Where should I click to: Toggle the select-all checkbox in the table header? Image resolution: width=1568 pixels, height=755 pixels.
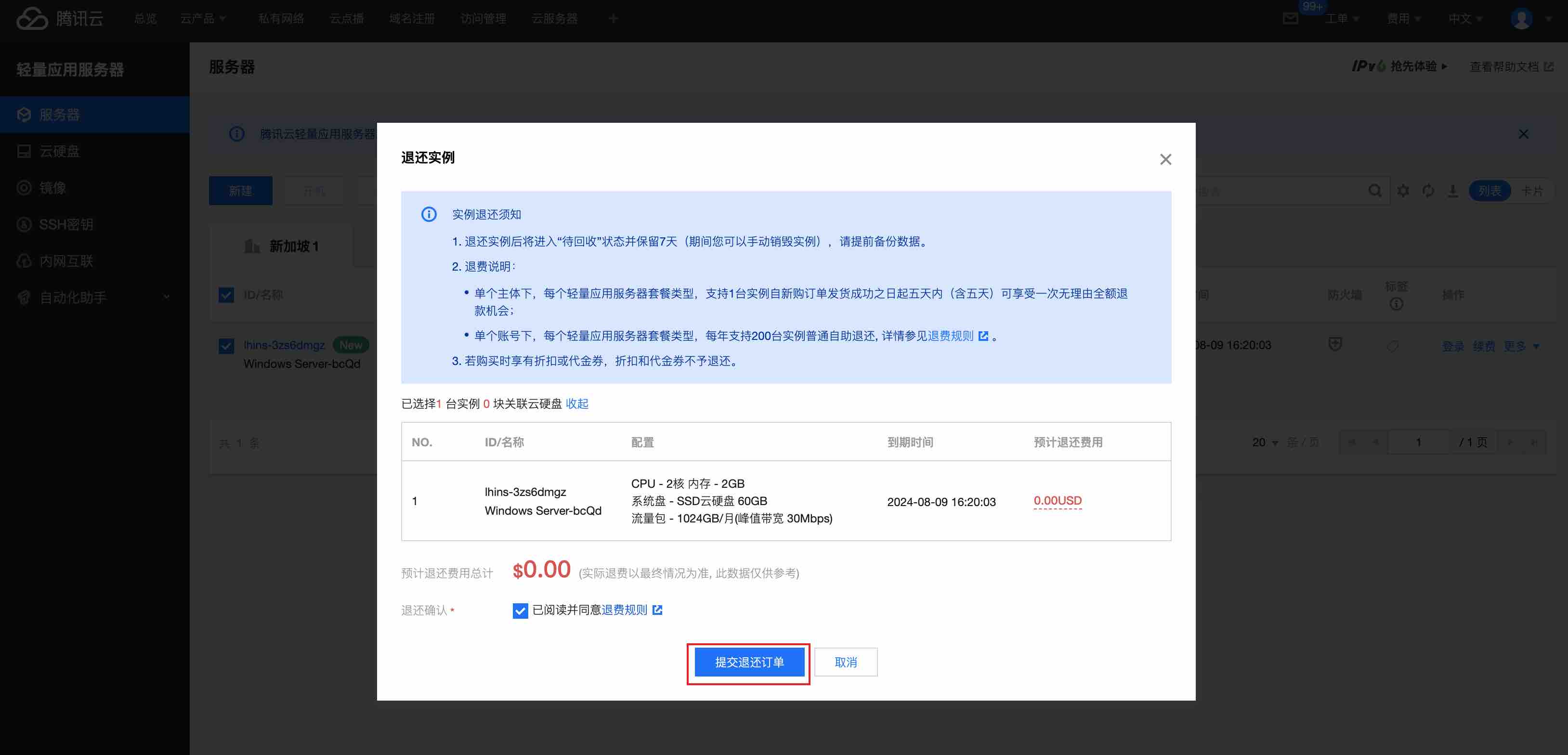(x=226, y=295)
